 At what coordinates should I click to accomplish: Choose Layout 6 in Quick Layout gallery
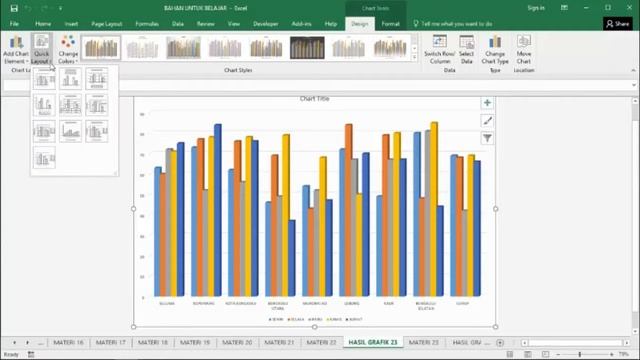[97, 105]
